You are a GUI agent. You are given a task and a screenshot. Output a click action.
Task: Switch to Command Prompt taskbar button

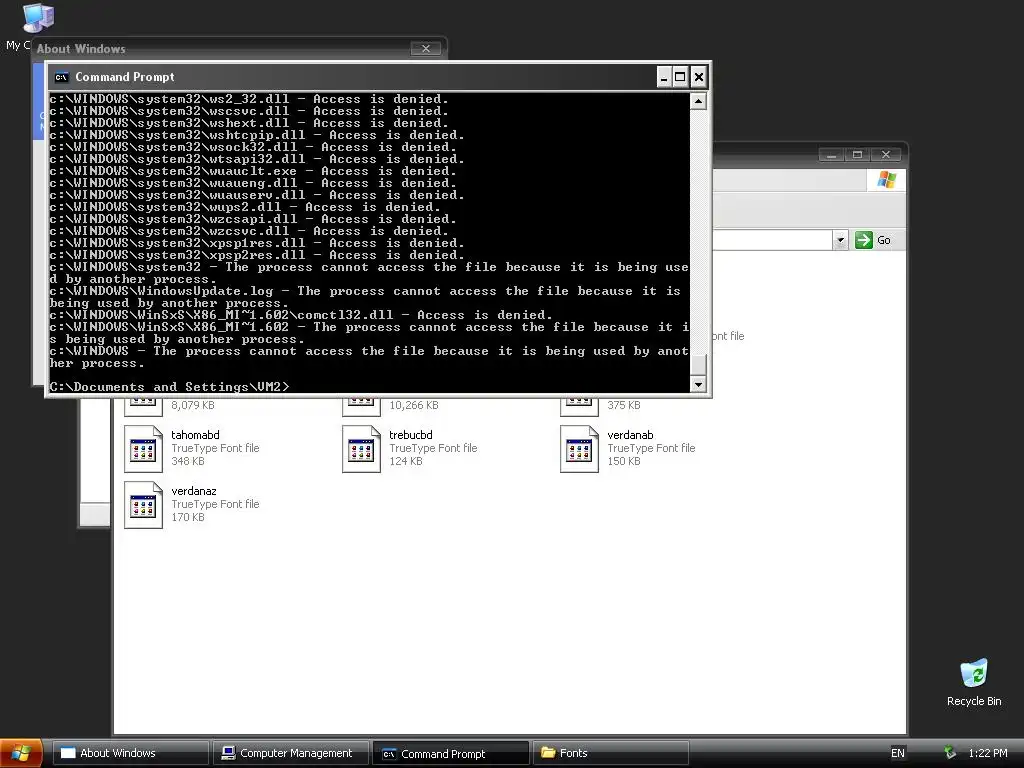(x=451, y=753)
